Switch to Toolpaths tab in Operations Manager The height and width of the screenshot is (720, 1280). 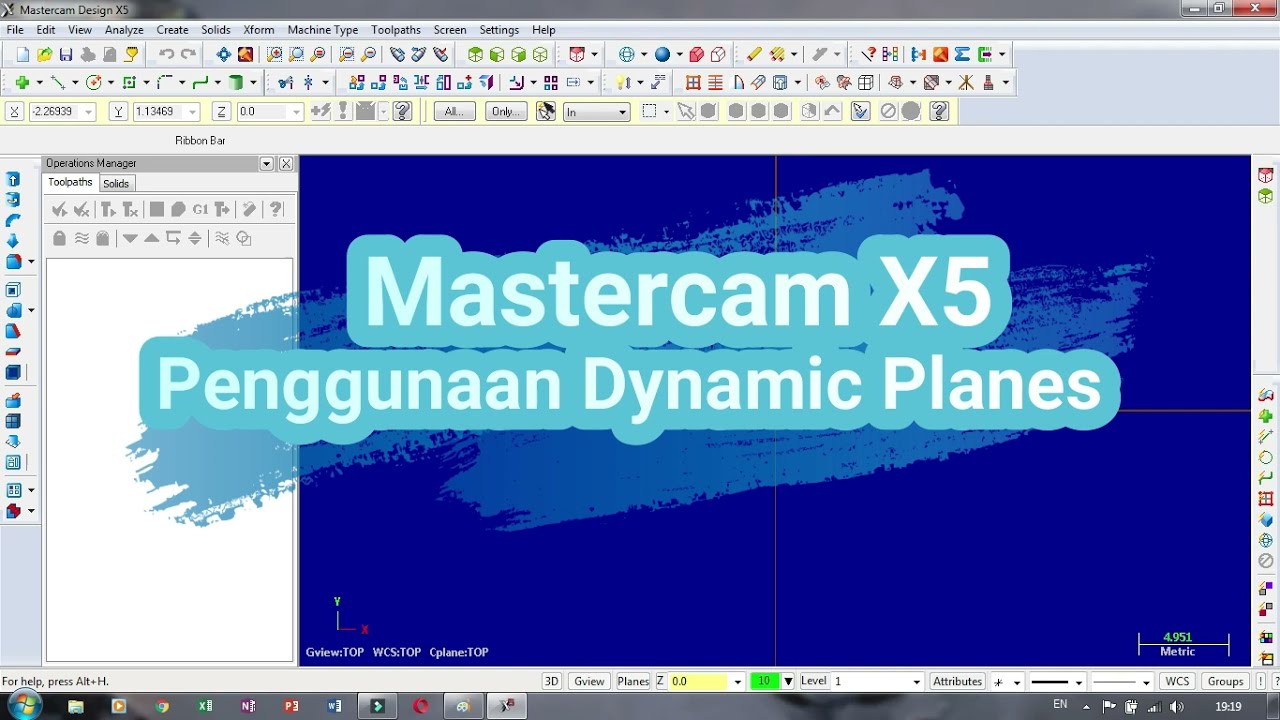[x=70, y=182]
